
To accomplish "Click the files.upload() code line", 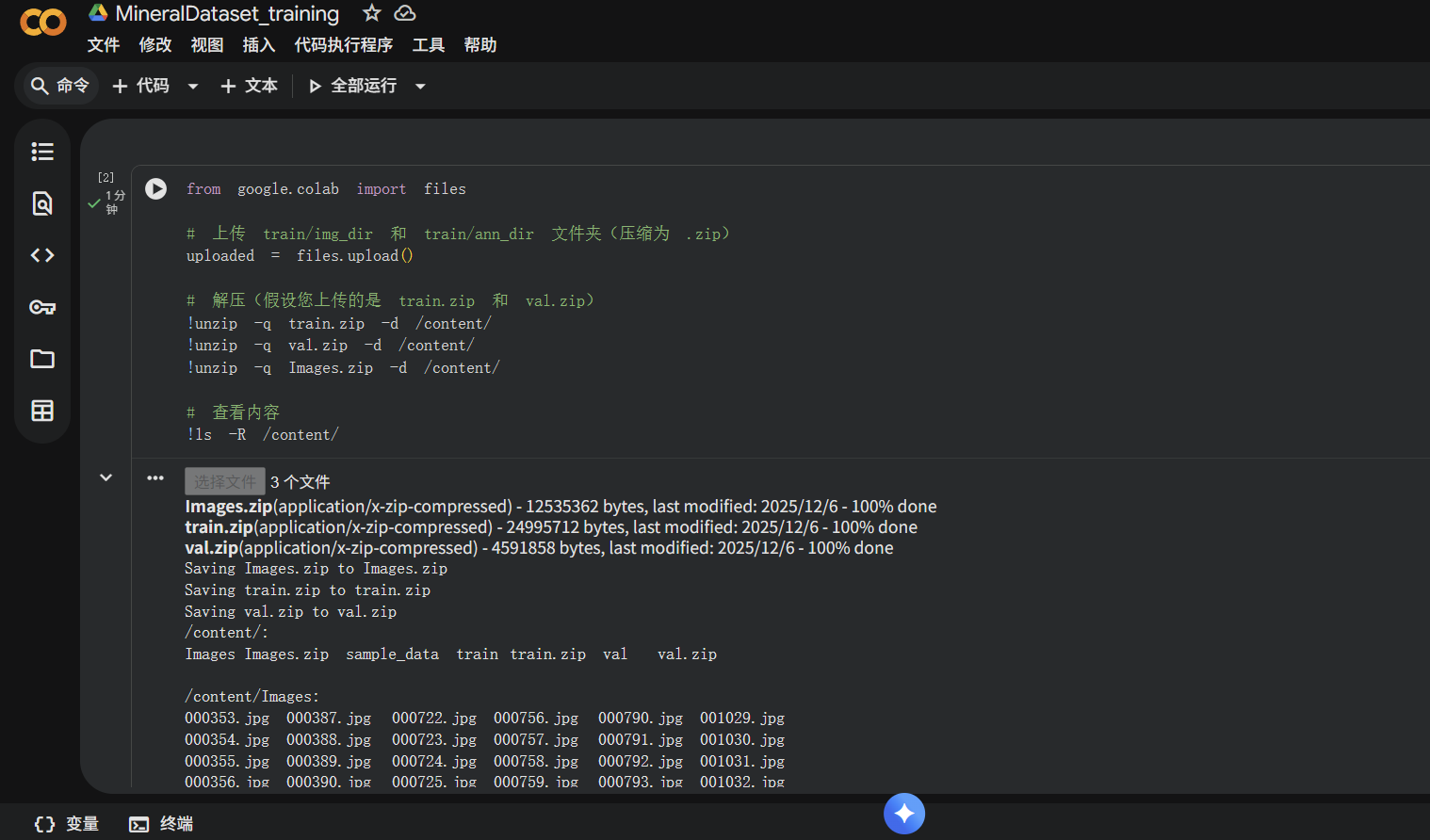I will tap(300, 256).
